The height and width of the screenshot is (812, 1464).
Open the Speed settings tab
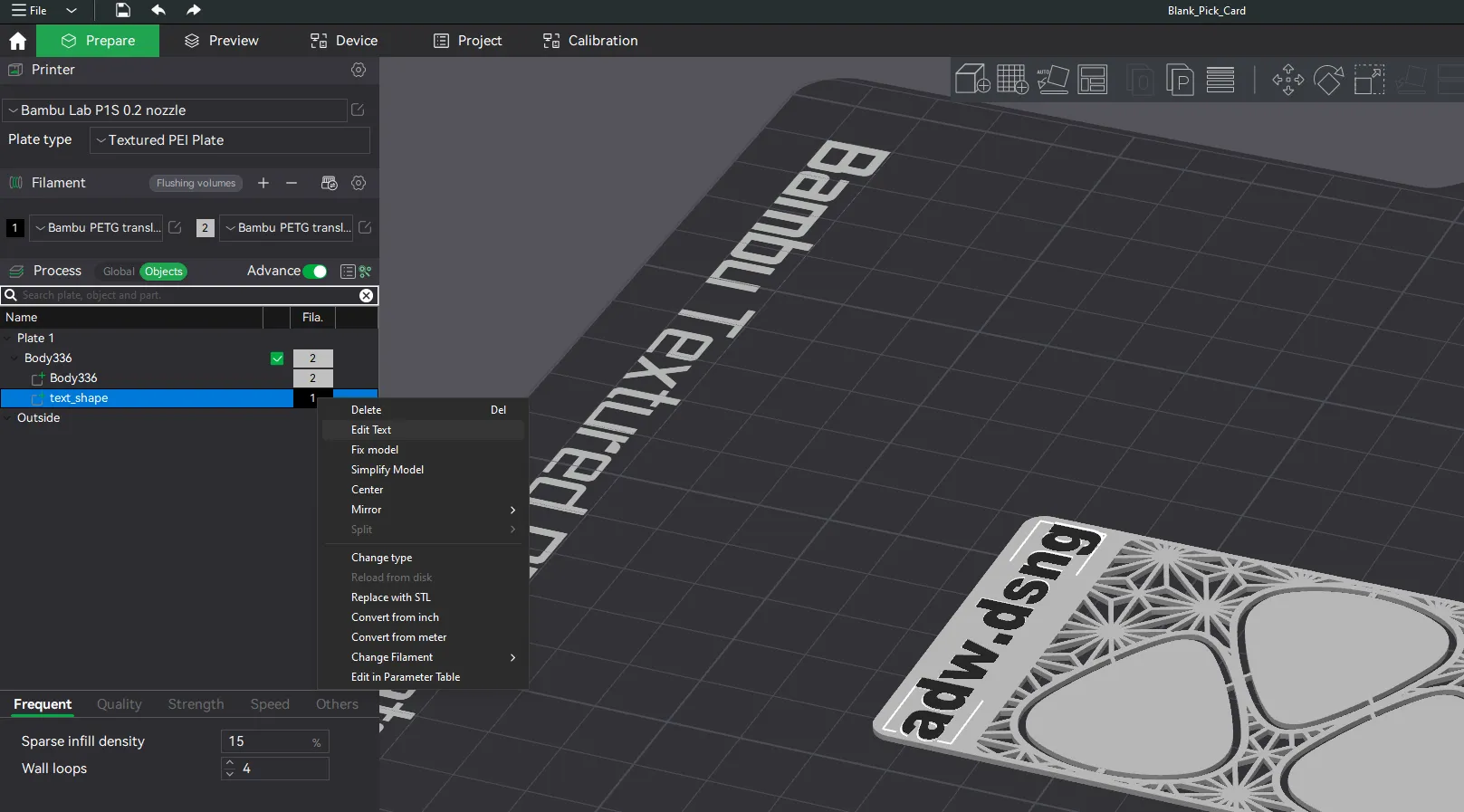click(x=270, y=704)
